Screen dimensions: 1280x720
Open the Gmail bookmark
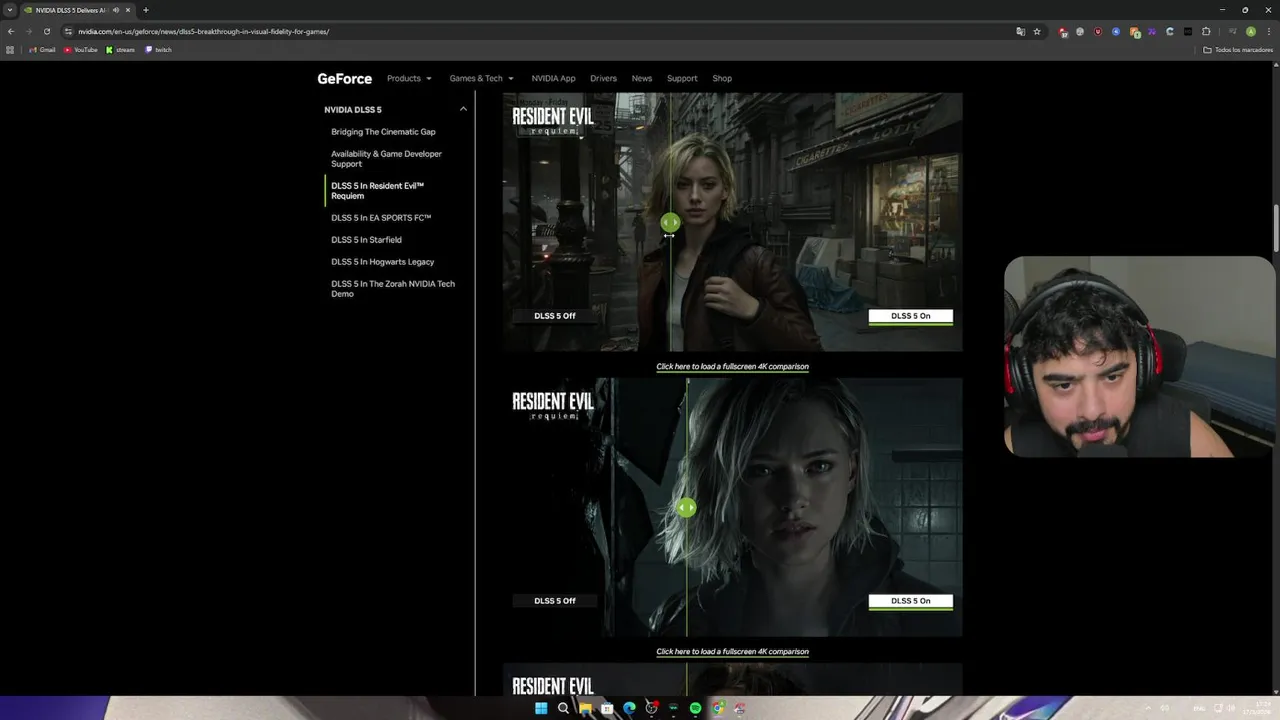pos(42,49)
